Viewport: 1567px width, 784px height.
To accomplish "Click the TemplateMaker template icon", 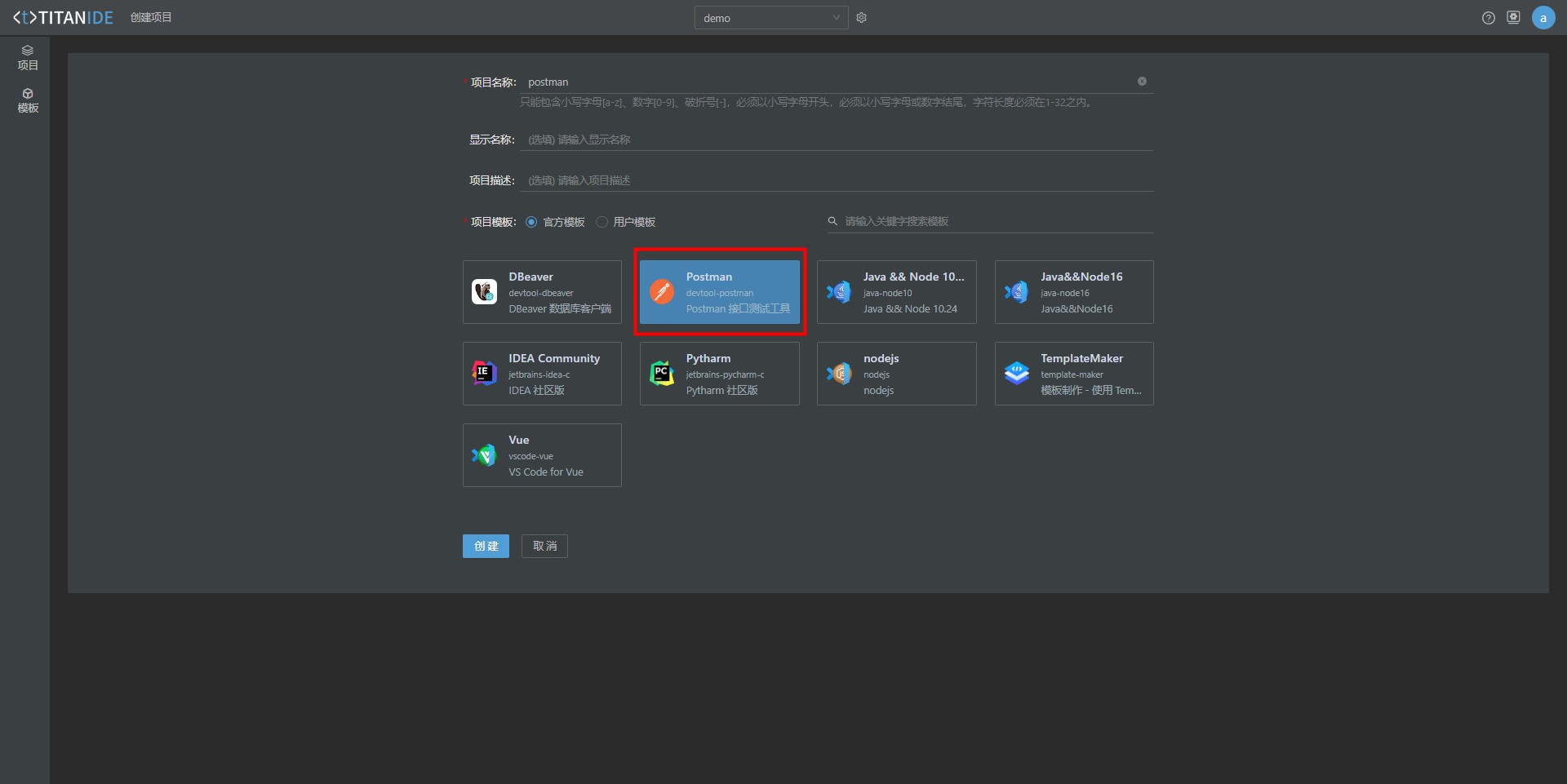I will (1016, 373).
